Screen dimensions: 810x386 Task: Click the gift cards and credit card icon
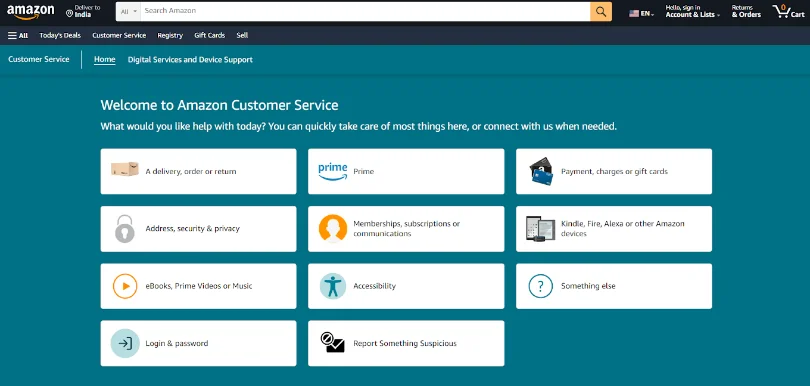click(541, 172)
